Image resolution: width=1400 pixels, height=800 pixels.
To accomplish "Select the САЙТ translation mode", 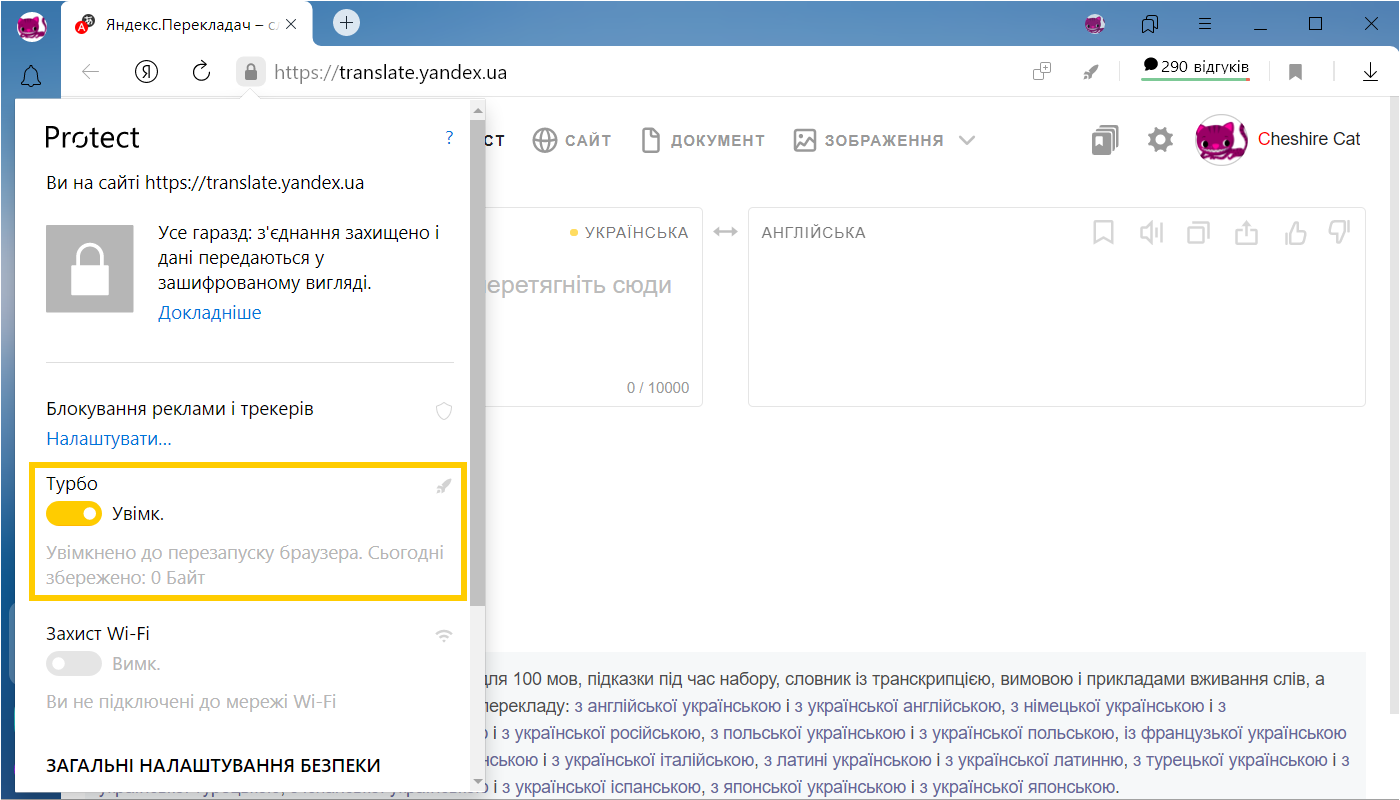I will pyautogui.click(x=572, y=140).
